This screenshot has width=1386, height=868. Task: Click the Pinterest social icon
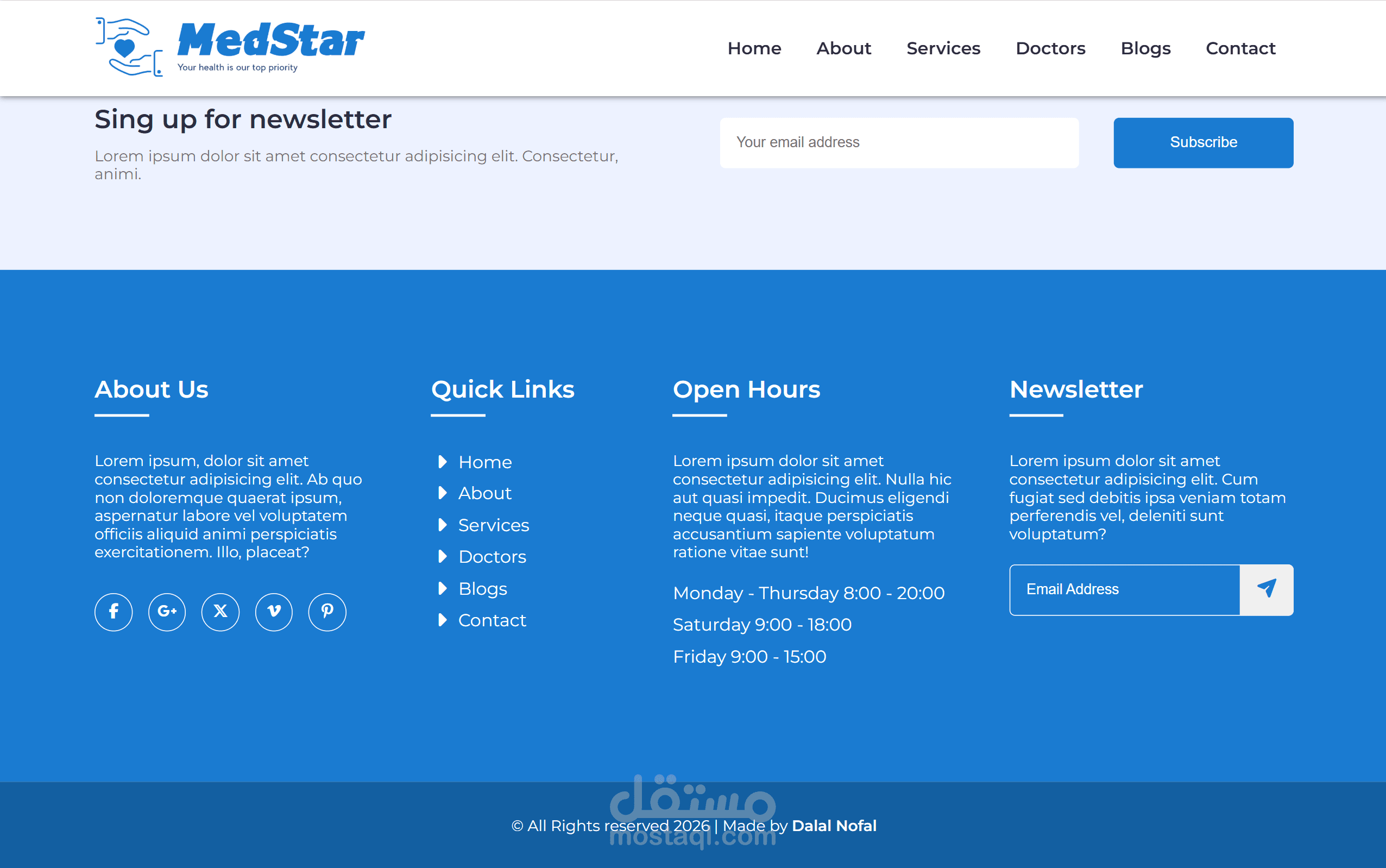(327, 612)
